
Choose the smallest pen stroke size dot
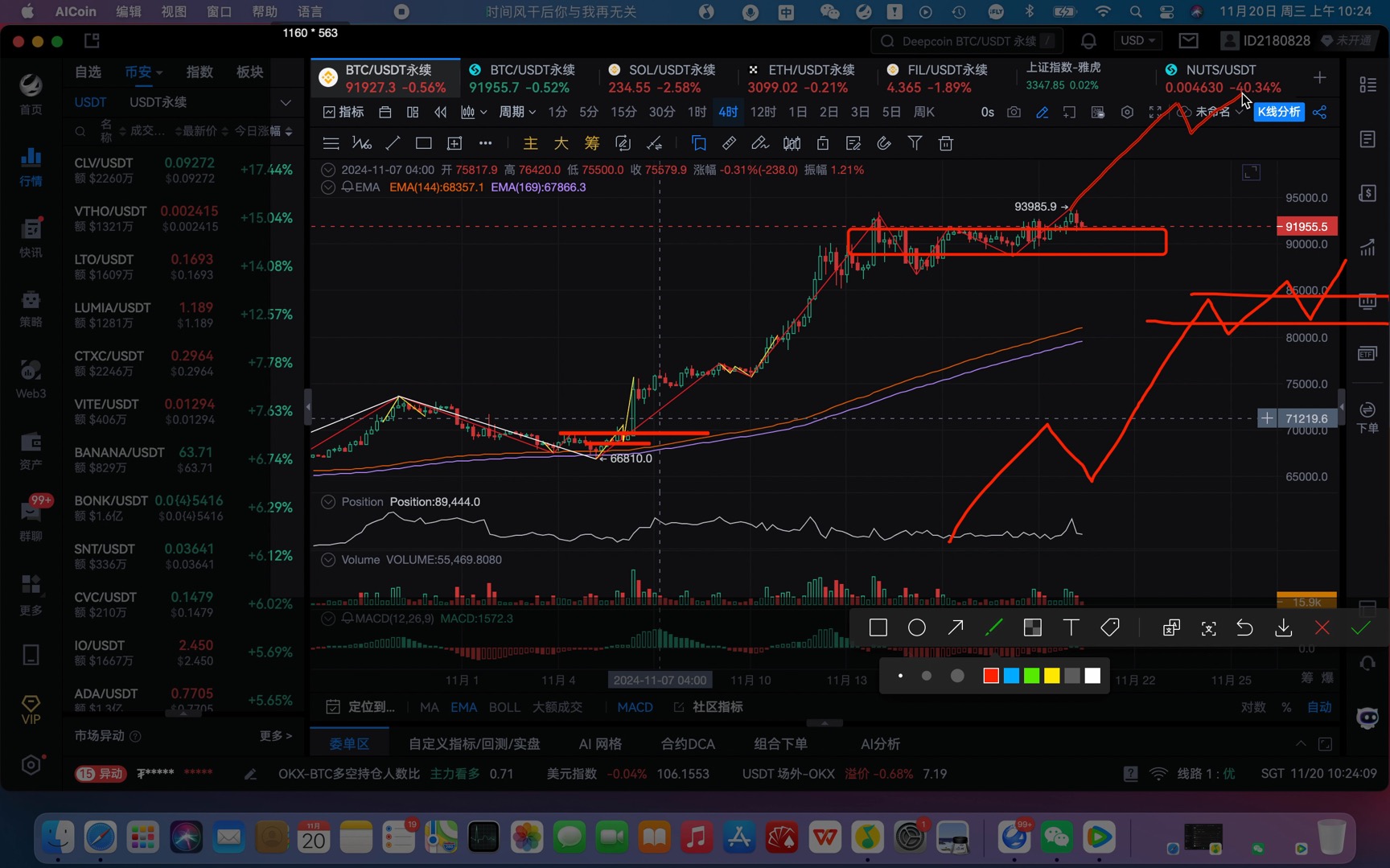(x=900, y=676)
